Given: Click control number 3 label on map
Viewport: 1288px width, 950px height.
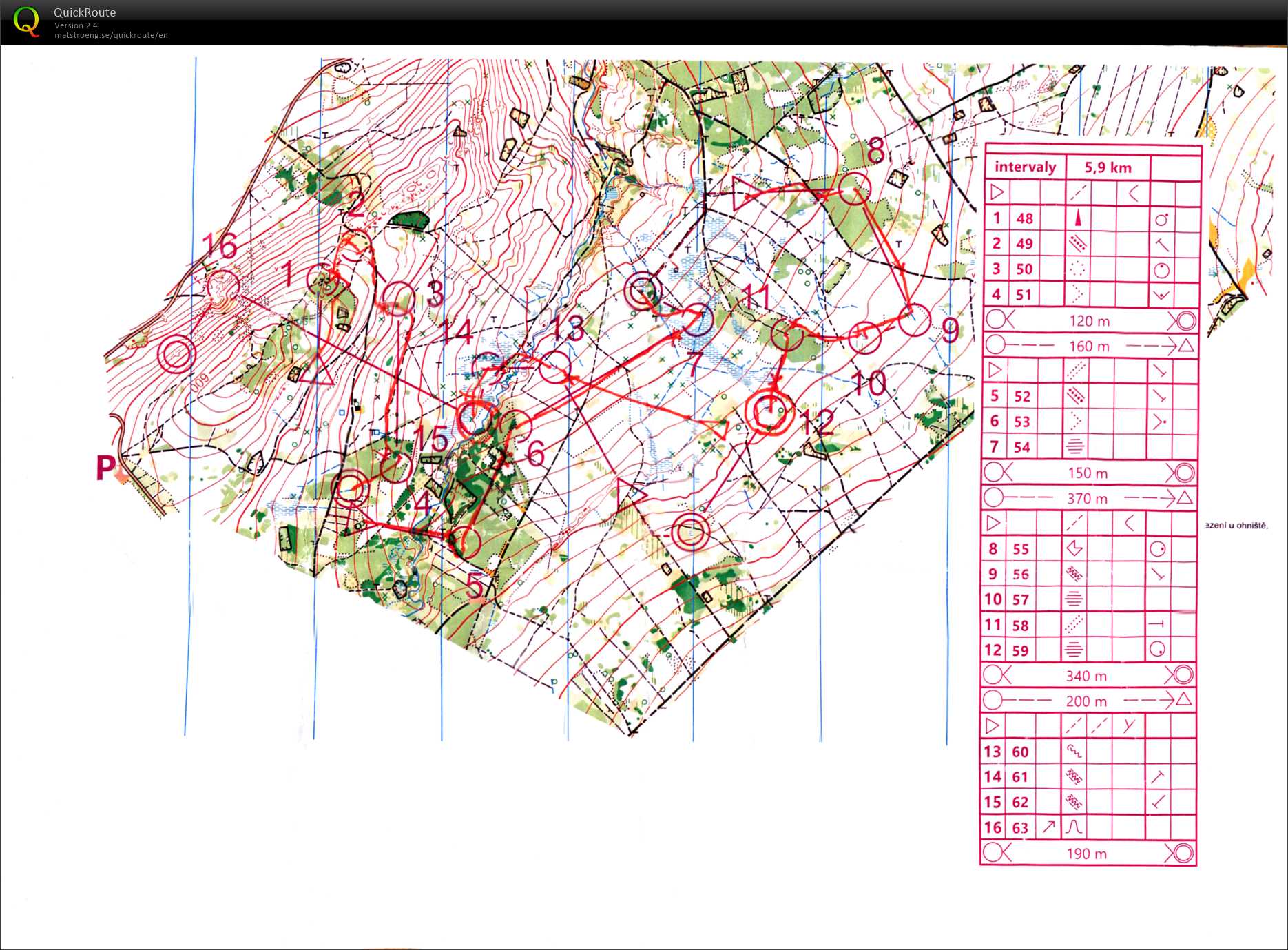Looking at the screenshot, I should 435,293.
